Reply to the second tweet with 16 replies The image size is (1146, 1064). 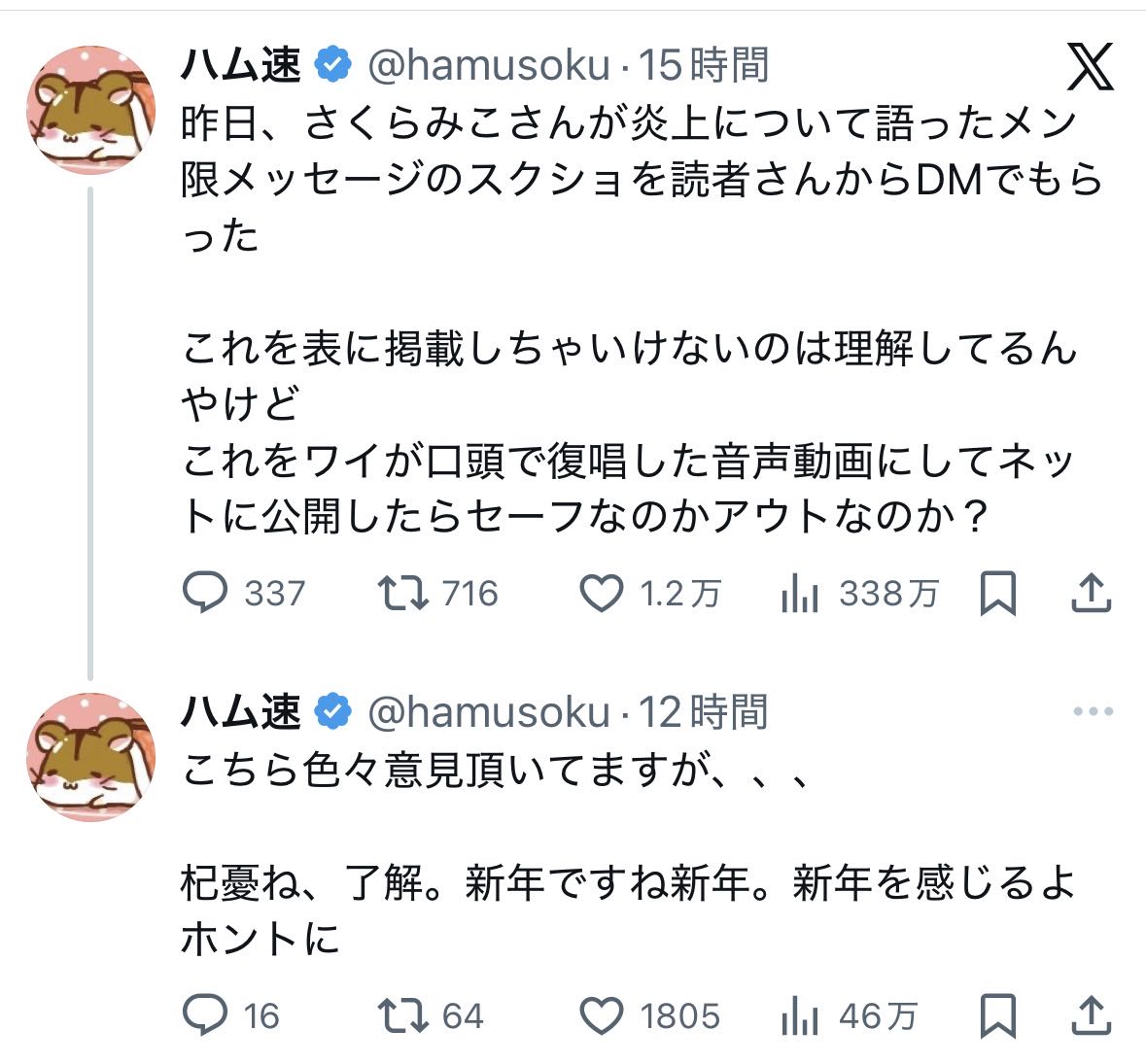click(x=206, y=1016)
